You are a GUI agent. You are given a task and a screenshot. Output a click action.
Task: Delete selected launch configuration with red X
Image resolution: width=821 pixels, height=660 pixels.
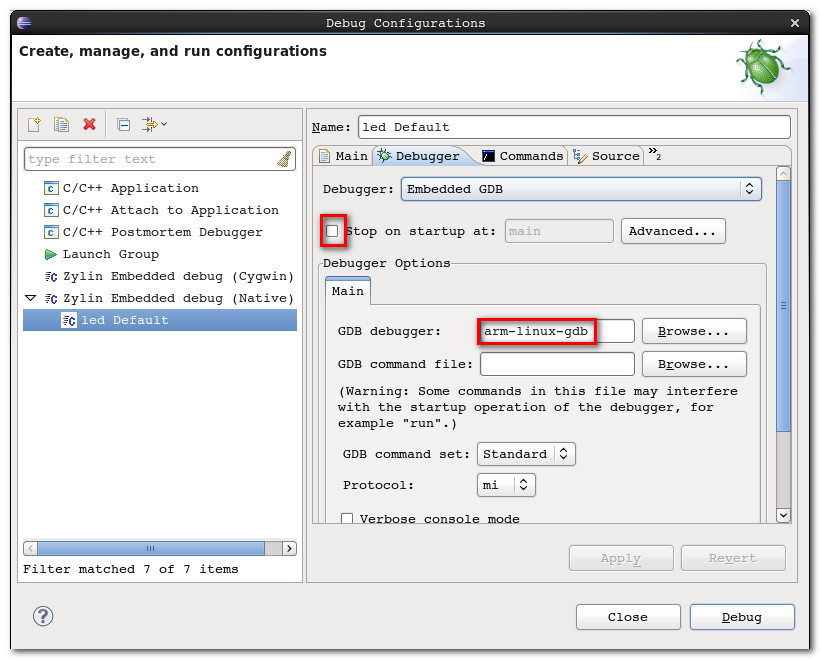click(x=89, y=124)
